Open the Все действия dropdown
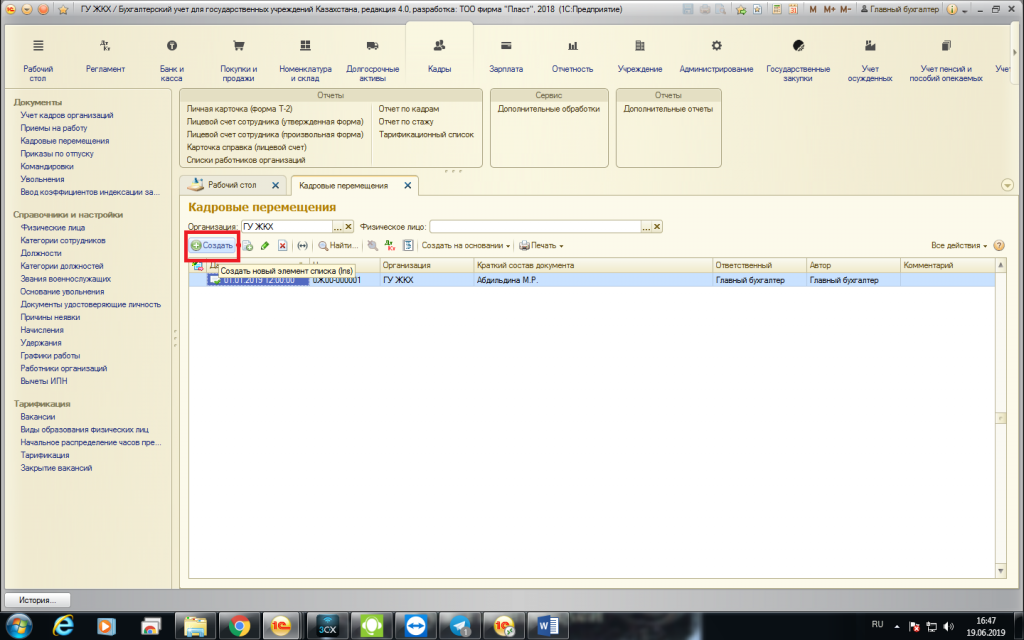 (x=959, y=245)
